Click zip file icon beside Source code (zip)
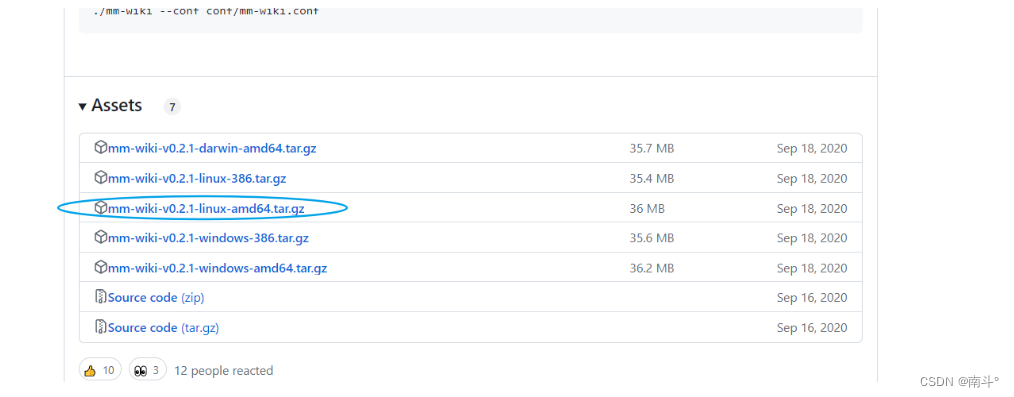This screenshot has width=1014, height=397. point(100,297)
